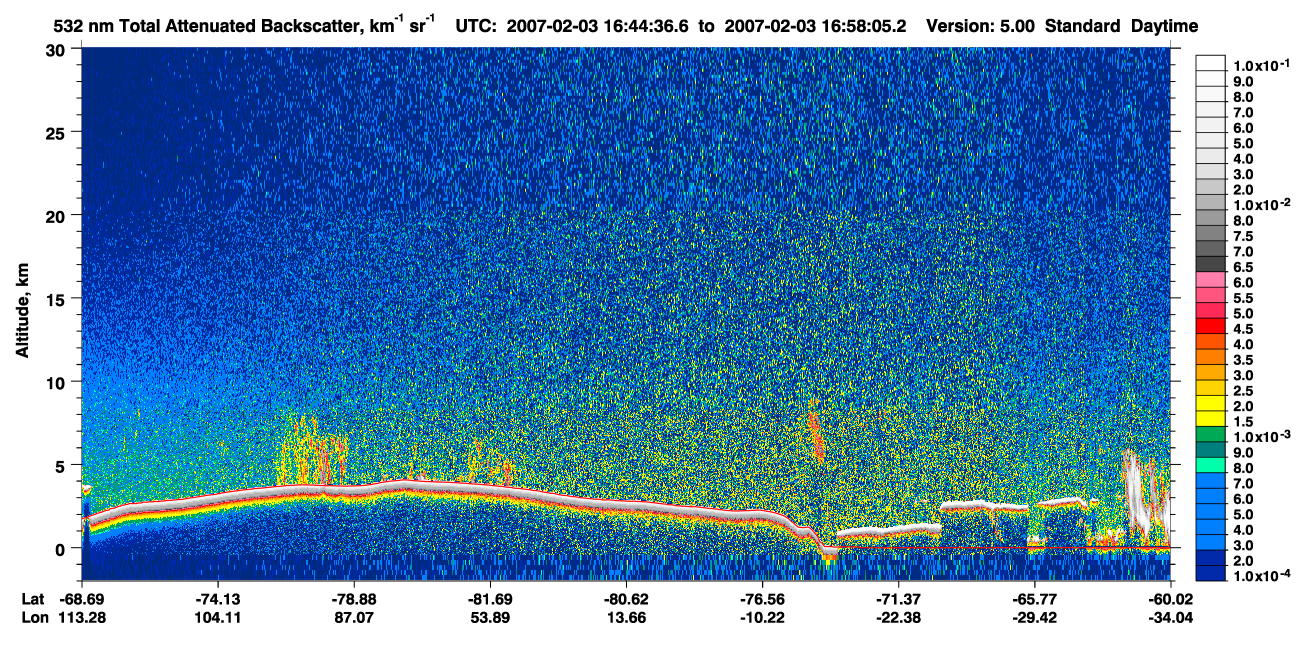This screenshot has width=1300, height=667.
Task: Pick the pink swatch labeled 5.5
Action: coord(1210,295)
